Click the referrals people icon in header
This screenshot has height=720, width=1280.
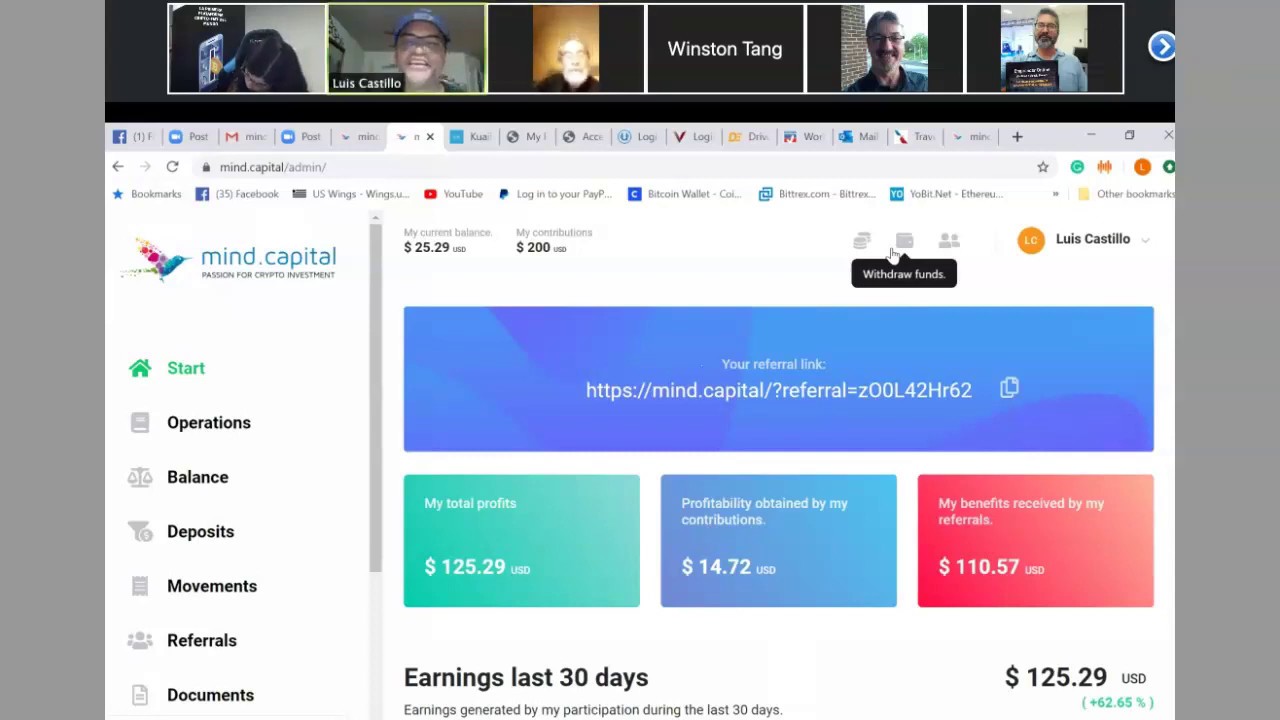[x=949, y=240]
